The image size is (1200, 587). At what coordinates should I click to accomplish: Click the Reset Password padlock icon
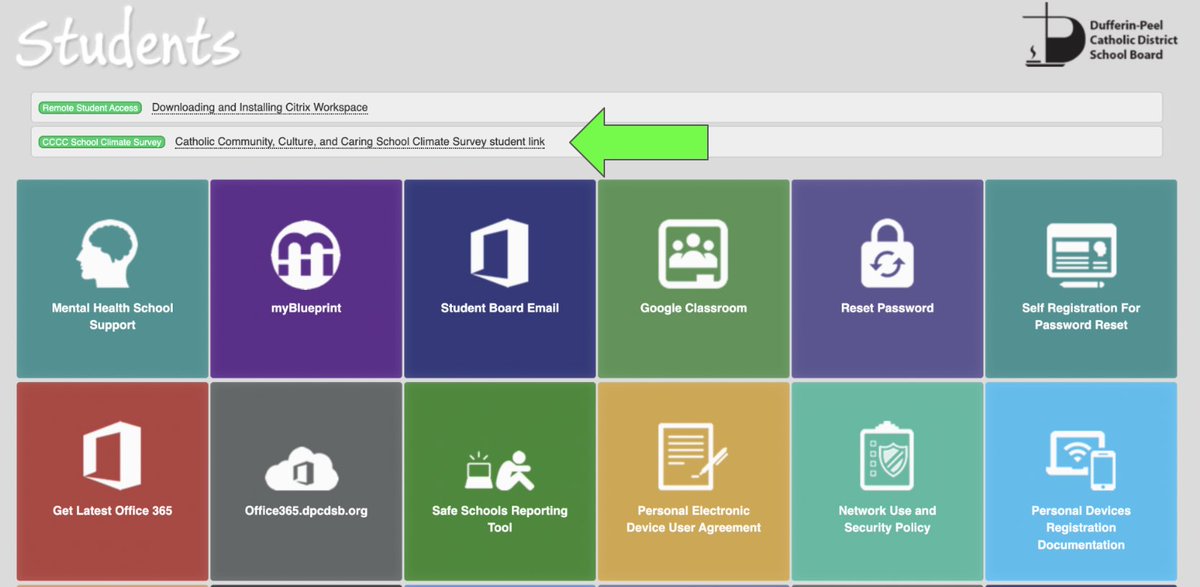click(x=887, y=253)
